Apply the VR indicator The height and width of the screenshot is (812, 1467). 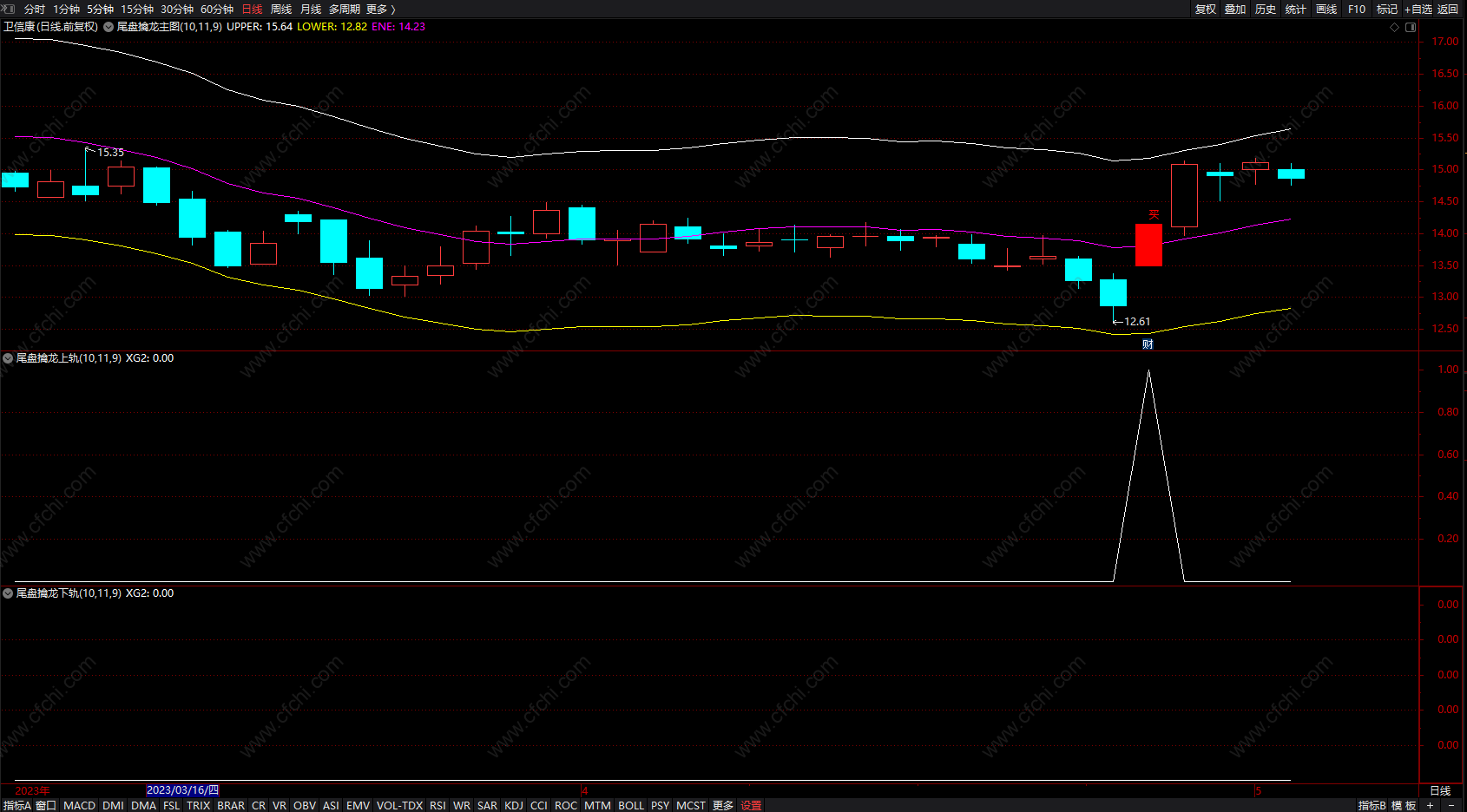280,806
